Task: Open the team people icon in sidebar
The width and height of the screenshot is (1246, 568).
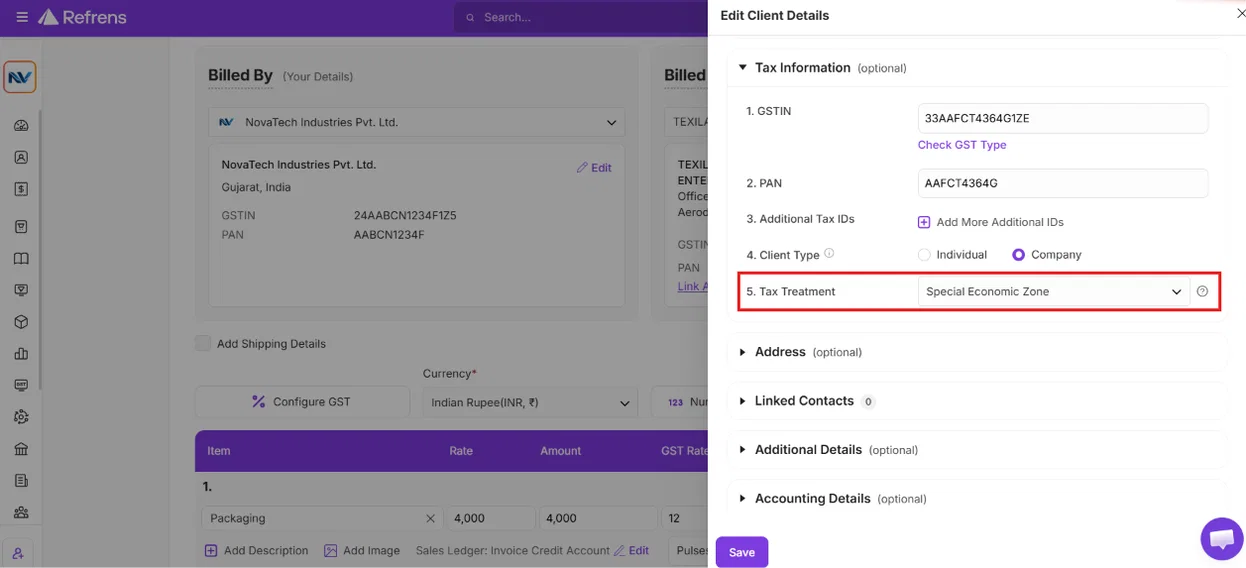Action: click(x=21, y=512)
